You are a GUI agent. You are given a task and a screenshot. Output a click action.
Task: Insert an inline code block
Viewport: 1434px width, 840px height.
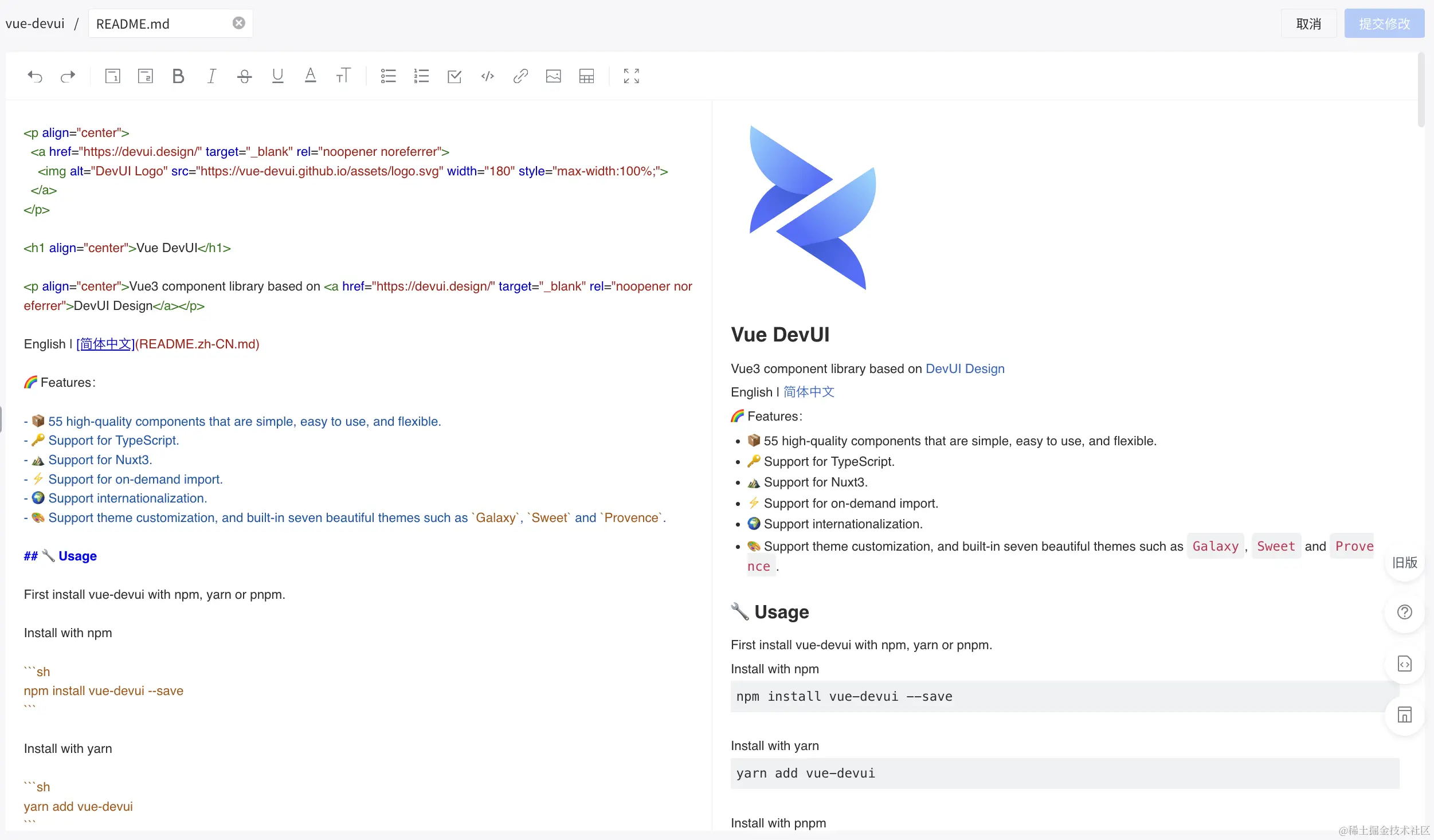click(488, 76)
